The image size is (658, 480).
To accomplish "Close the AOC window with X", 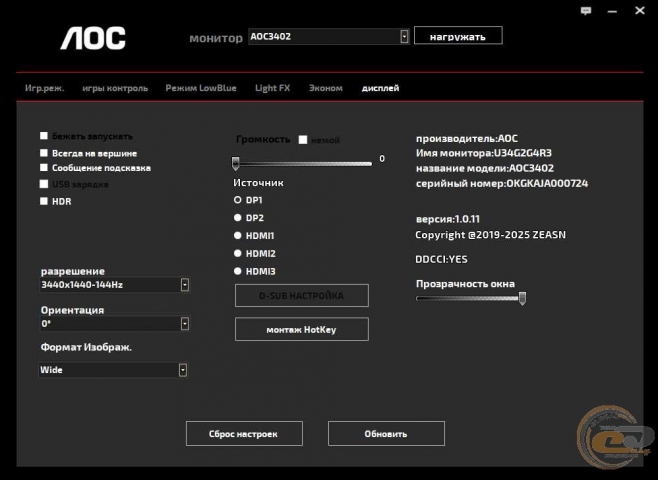I will [x=640, y=10].
